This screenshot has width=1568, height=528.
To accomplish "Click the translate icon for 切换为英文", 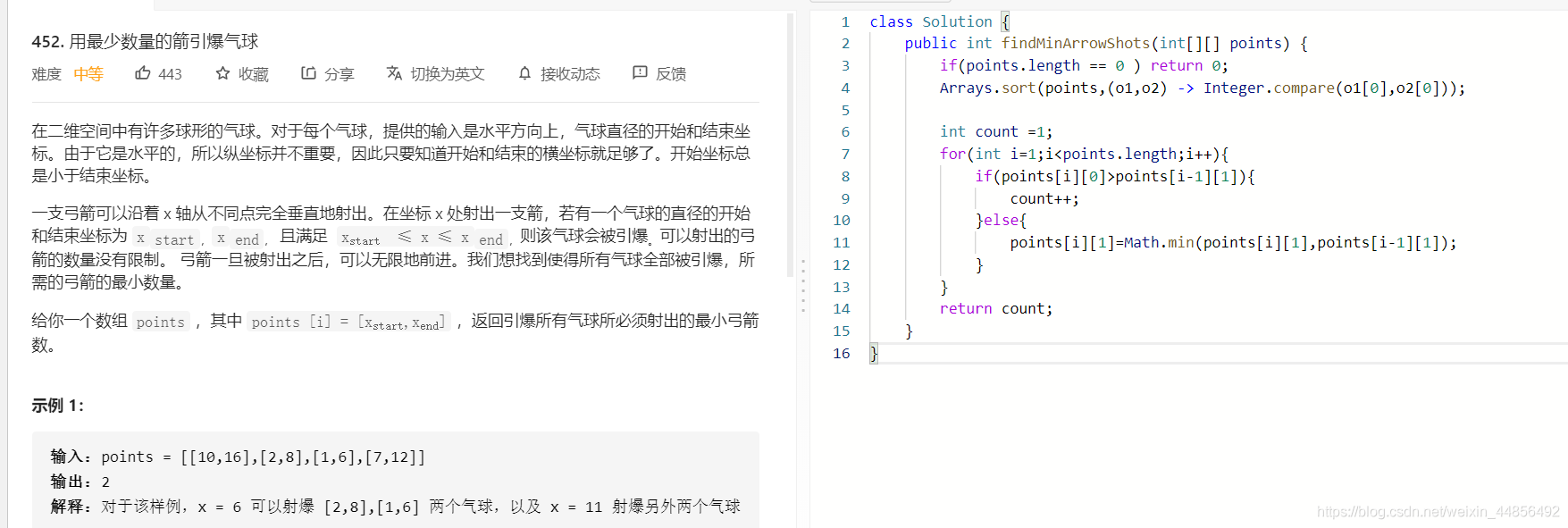I will coord(394,73).
